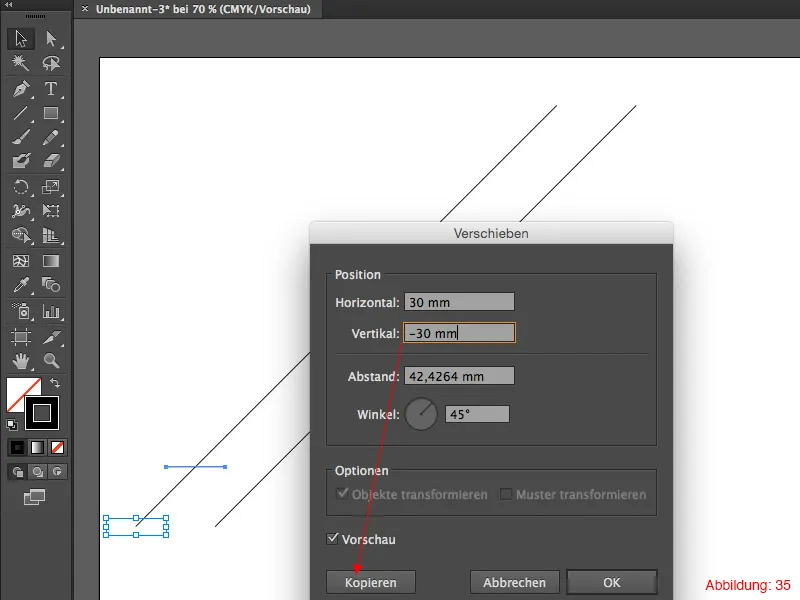Select the Shape Builder tool
This screenshot has height=600, width=800.
click(21, 235)
